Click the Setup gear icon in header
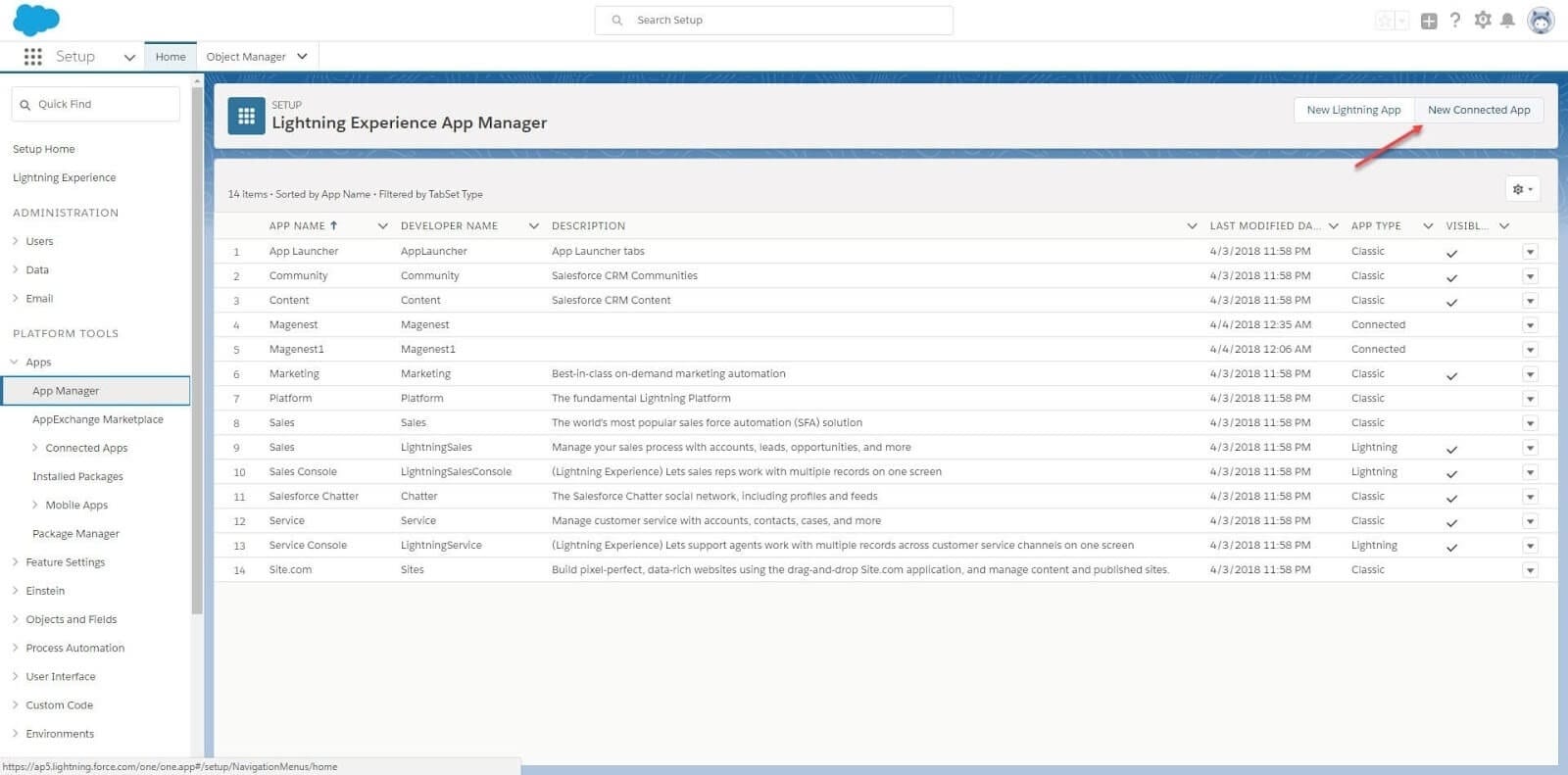The image size is (1568, 775). click(1483, 20)
